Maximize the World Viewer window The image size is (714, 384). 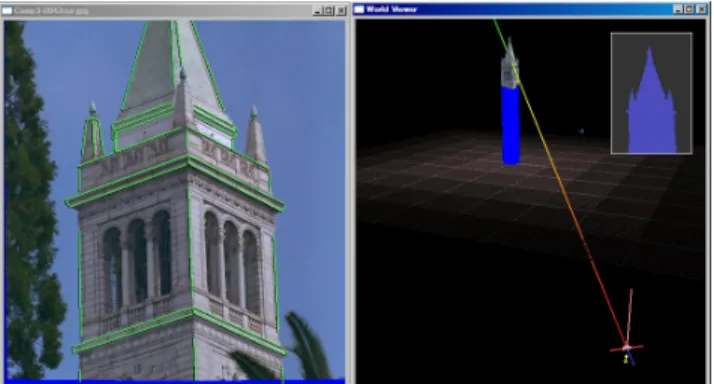tap(690, 9)
